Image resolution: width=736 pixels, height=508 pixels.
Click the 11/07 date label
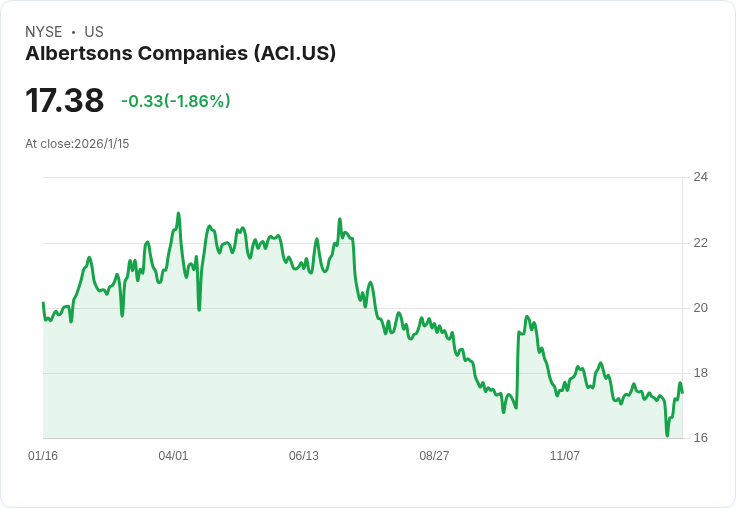click(565, 455)
